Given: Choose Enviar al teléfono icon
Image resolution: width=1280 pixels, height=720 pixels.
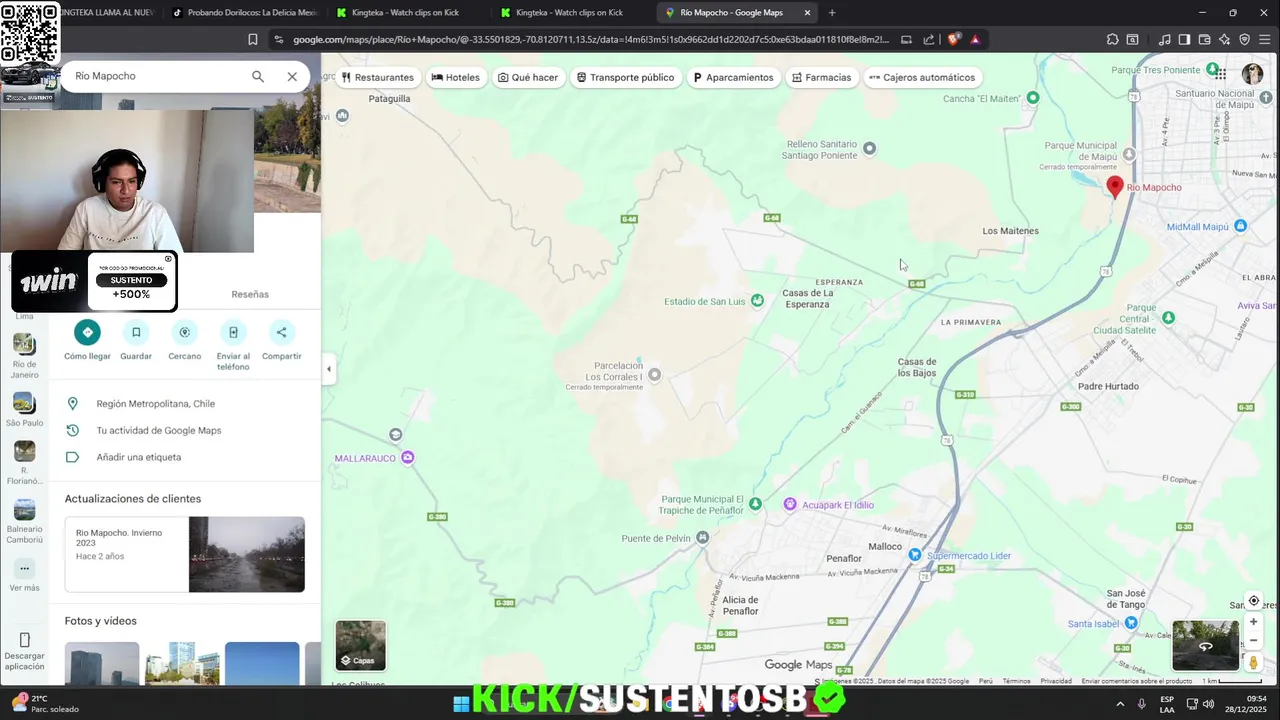Looking at the screenshot, I should point(233,333).
